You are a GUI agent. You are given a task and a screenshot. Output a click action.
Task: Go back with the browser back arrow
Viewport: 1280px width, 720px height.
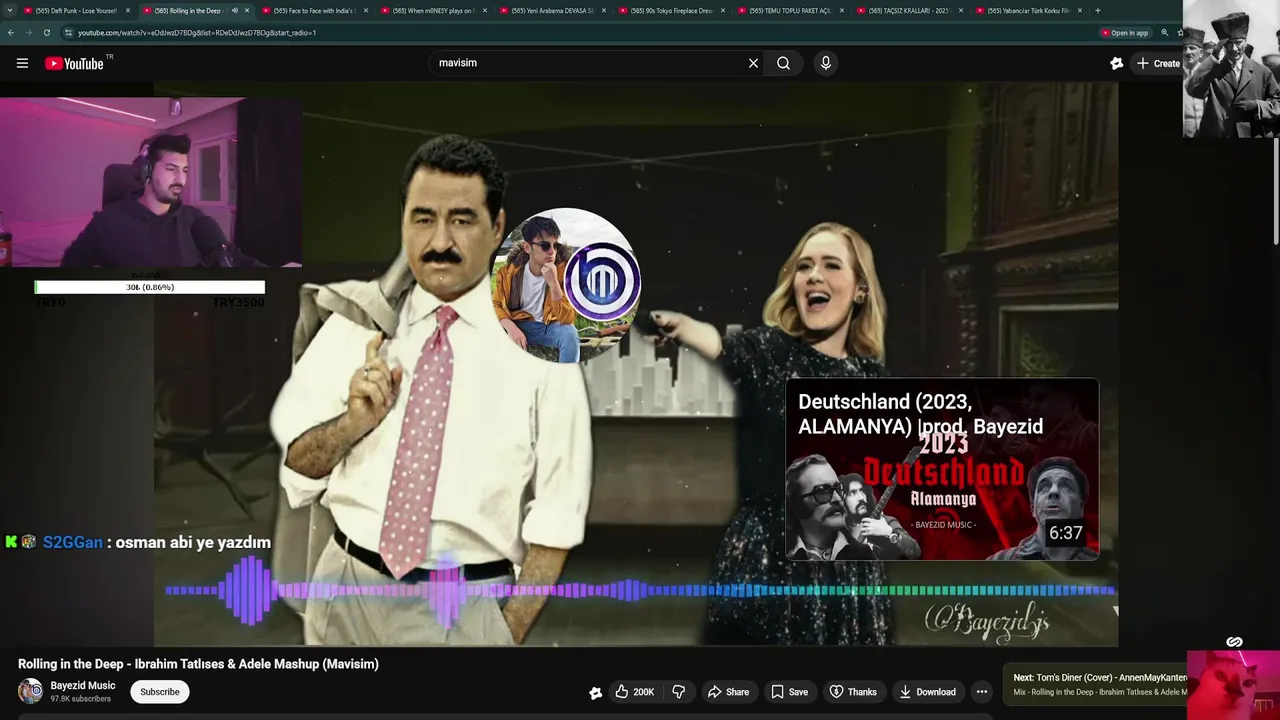tap(11, 32)
